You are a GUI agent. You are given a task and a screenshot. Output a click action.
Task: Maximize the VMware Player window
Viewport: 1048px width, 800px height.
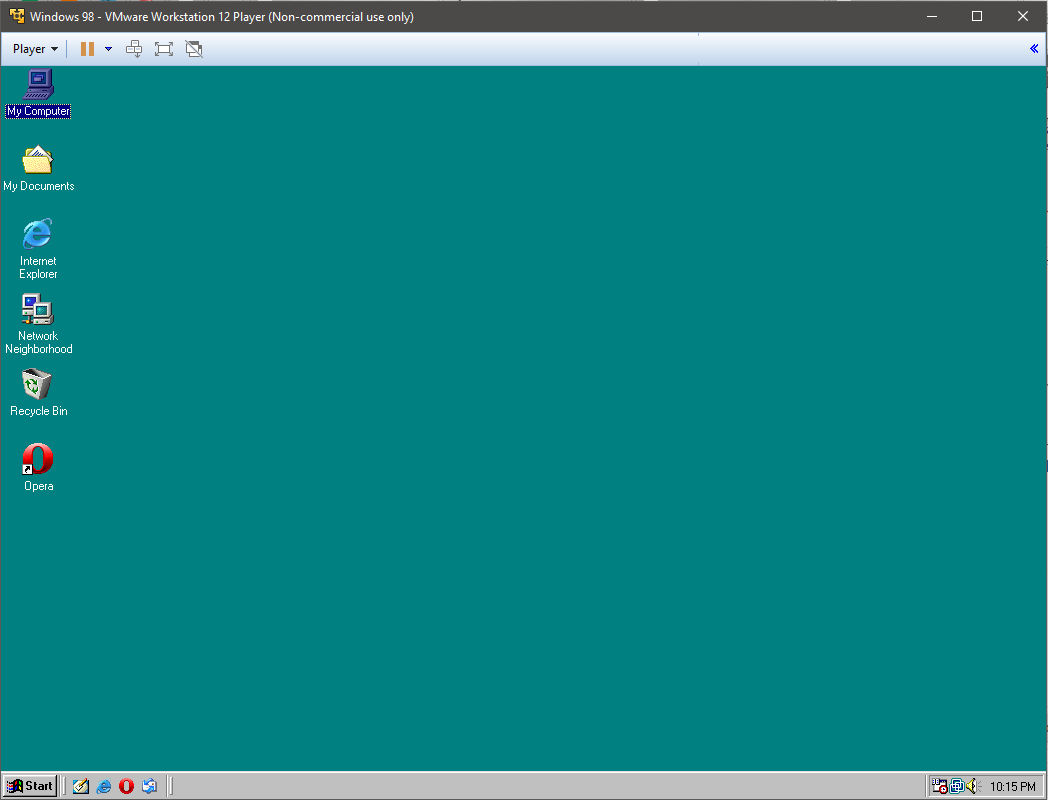[976, 16]
